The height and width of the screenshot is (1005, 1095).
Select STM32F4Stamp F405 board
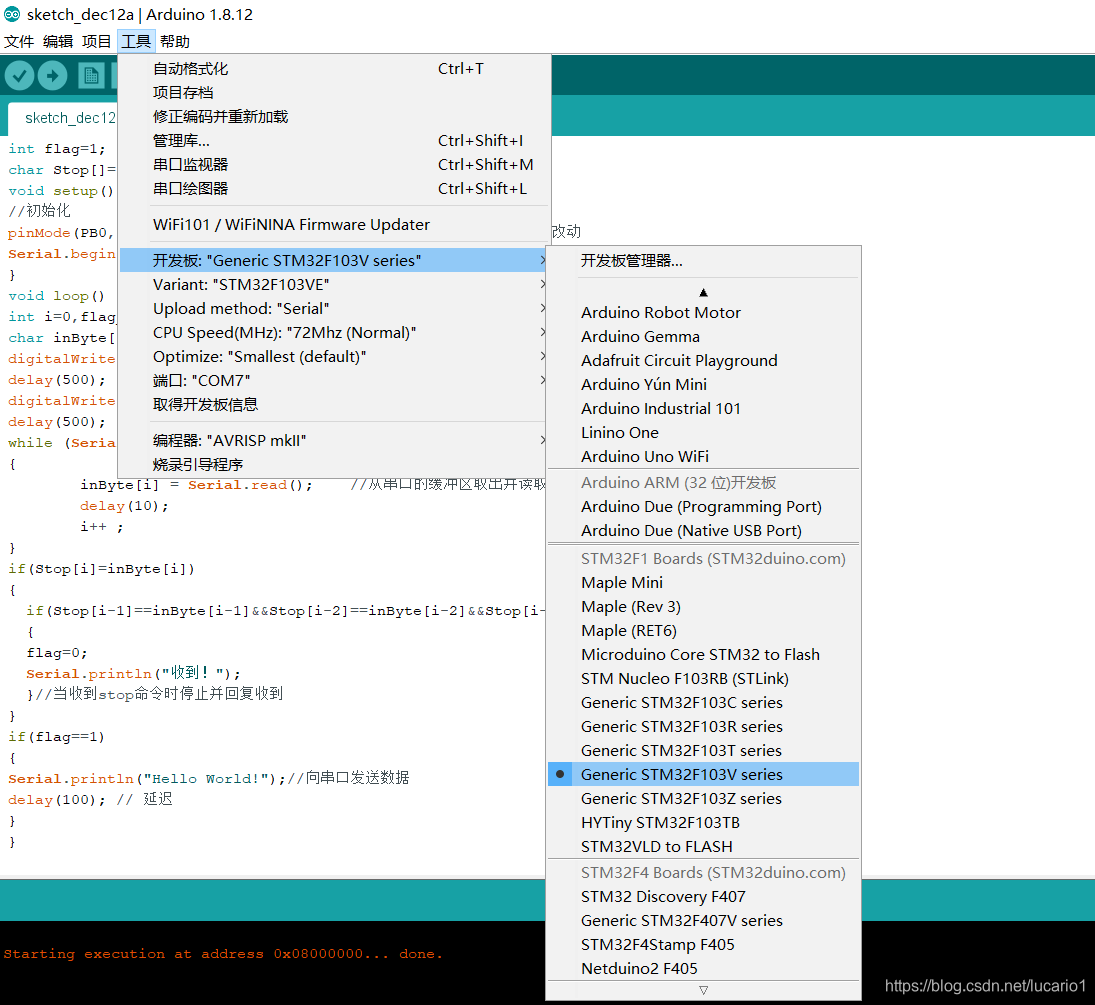coord(703,944)
